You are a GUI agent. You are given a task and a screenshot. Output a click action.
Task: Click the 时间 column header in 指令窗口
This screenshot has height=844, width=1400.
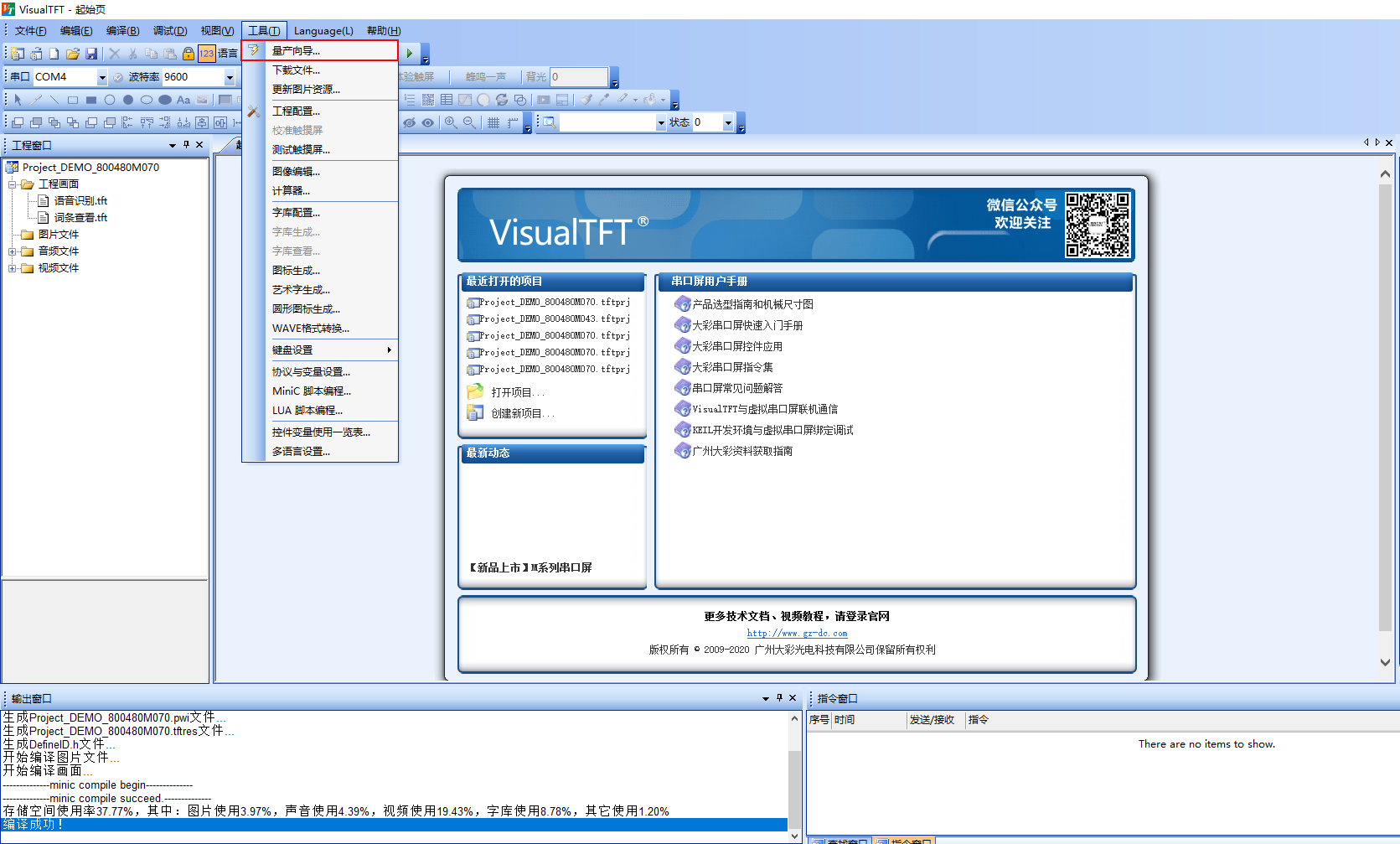click(x=869, y=720)
